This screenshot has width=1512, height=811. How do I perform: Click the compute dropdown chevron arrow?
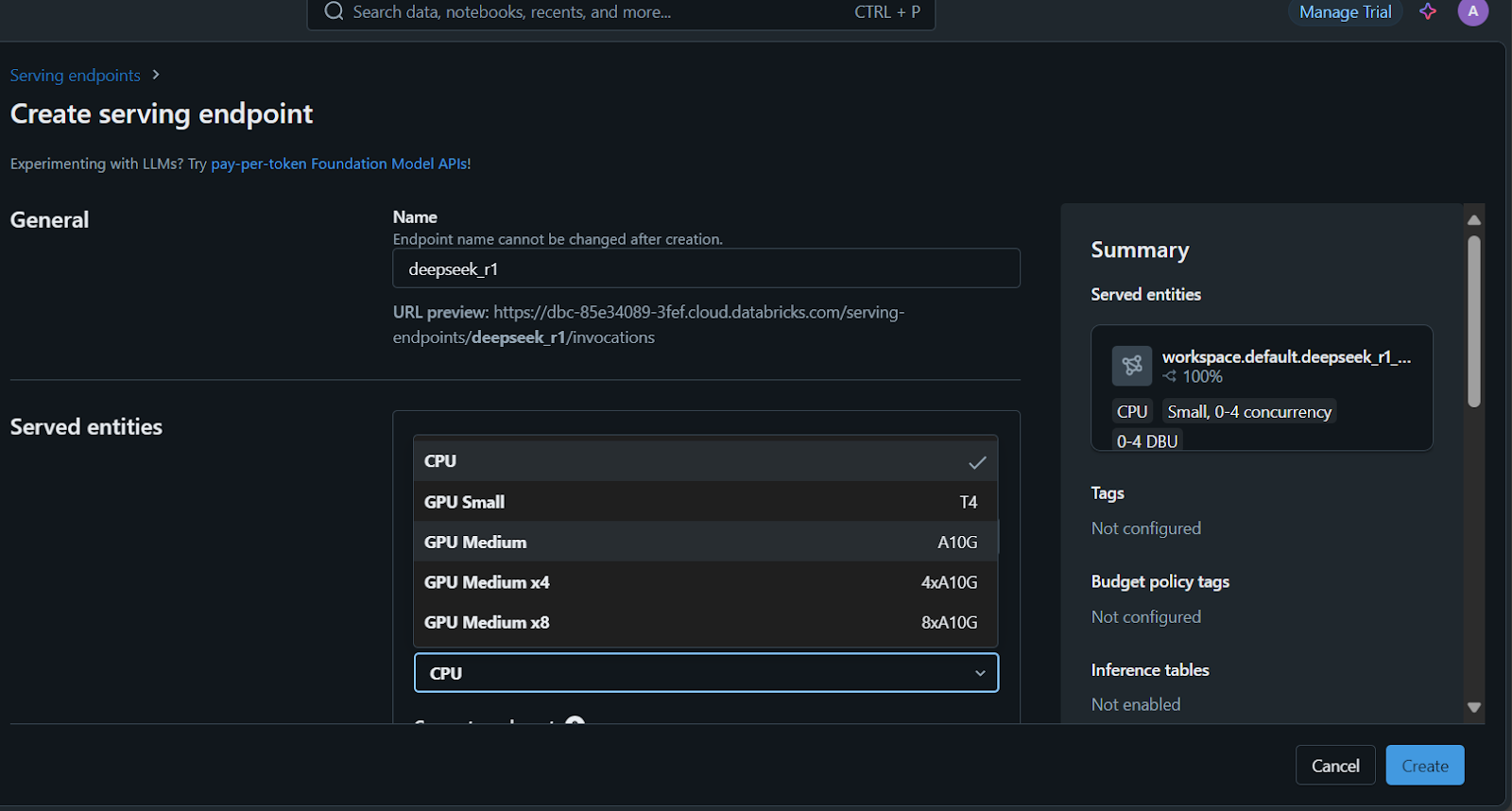coord(980,673)
